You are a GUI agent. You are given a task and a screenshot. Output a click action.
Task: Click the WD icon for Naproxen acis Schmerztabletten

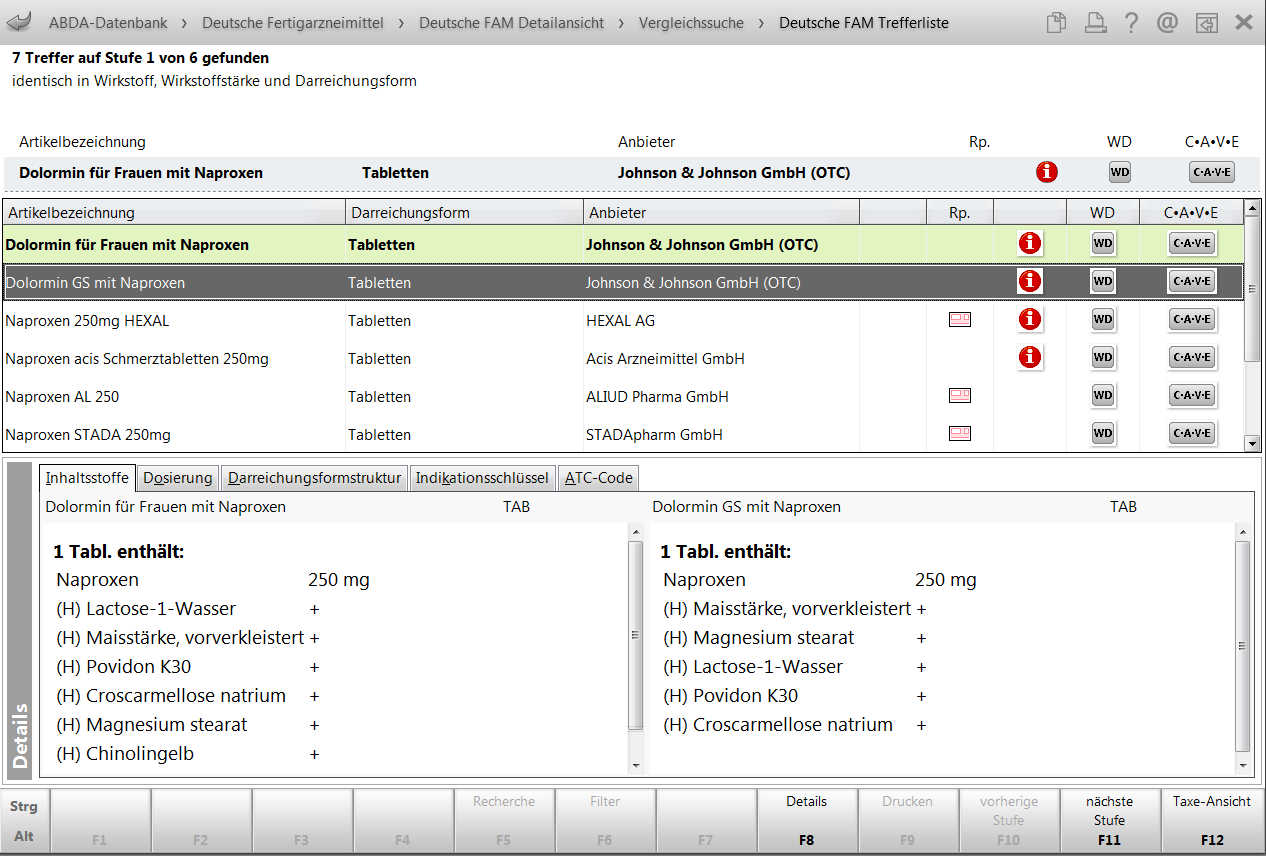(1102, 357)
